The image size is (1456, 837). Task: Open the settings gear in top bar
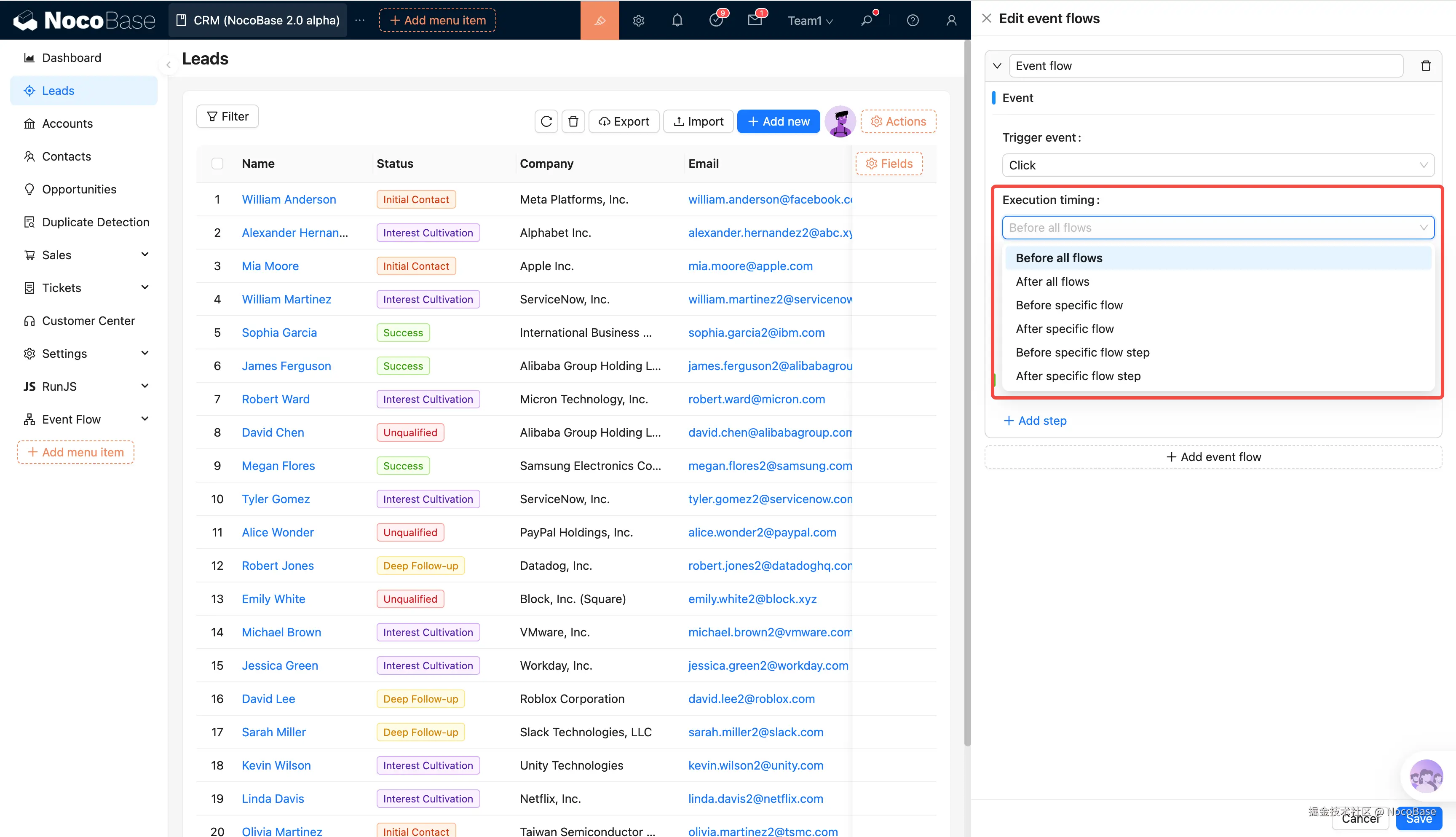pos(638,21)
